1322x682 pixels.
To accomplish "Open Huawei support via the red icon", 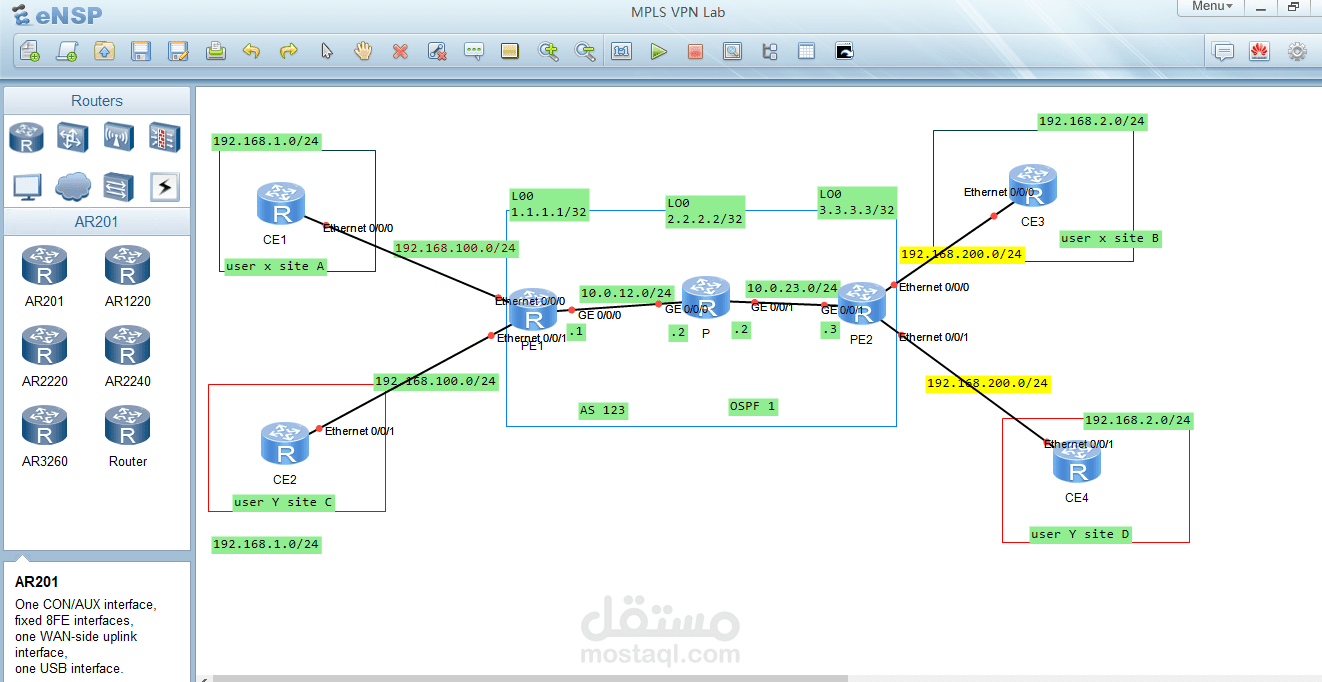I will (x=1259, y=51).
